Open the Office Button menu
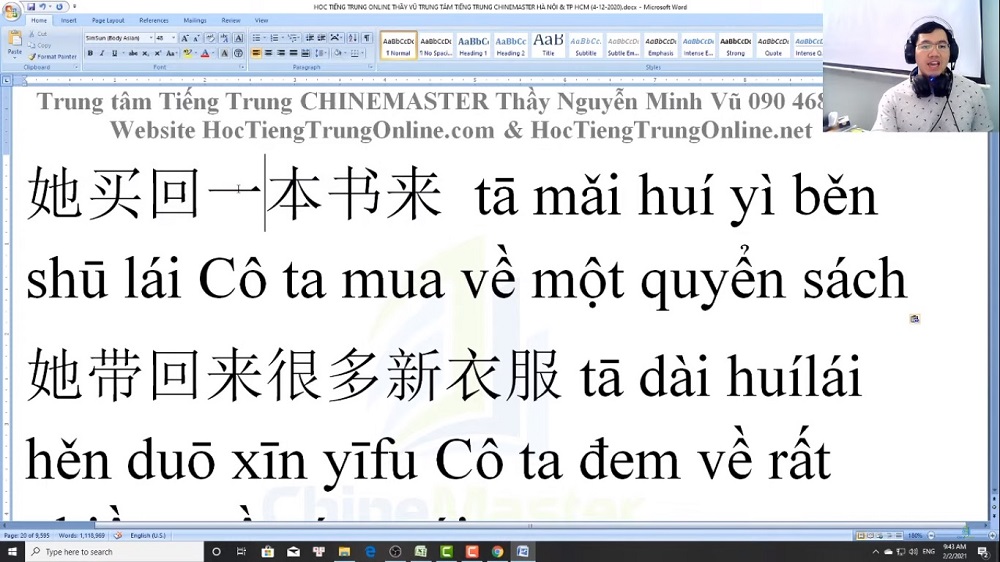Screen dimensions: 1000x562 point(11,10)
